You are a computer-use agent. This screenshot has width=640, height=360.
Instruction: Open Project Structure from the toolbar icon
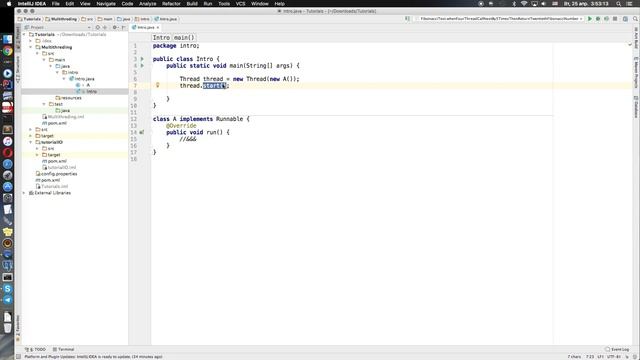point(625,19)
